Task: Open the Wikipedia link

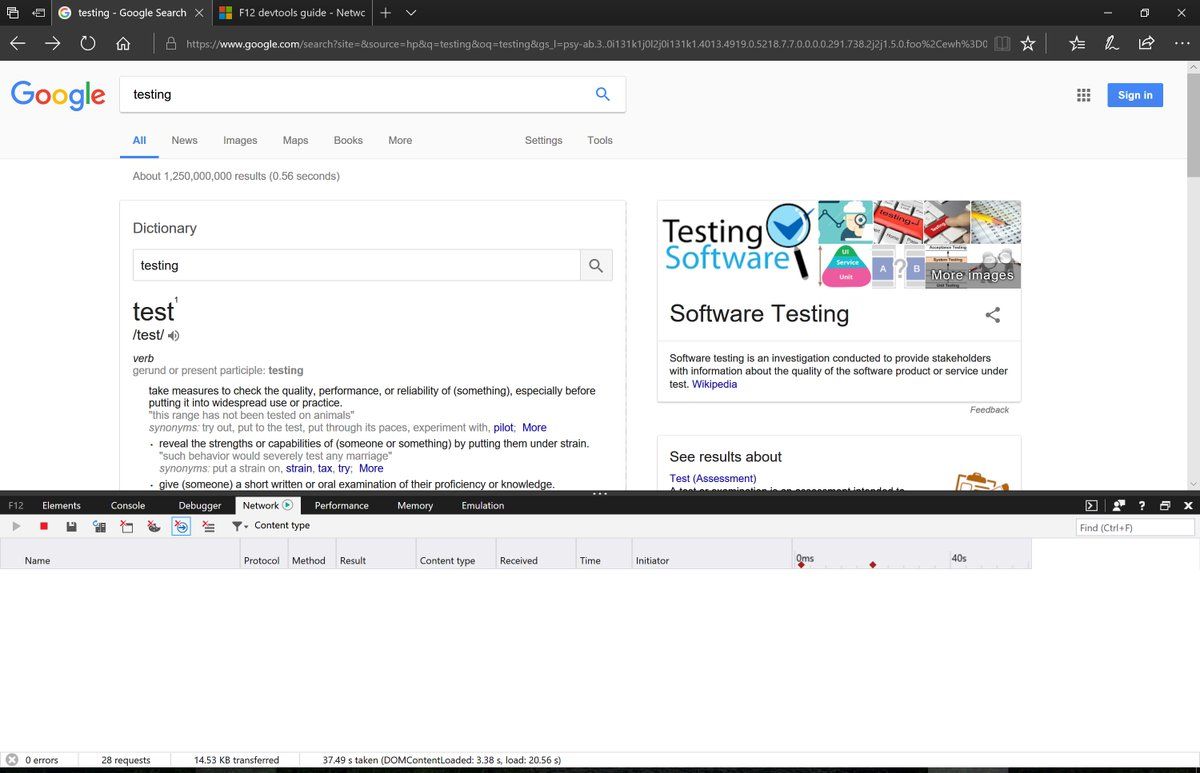Action: click(714, 384)
